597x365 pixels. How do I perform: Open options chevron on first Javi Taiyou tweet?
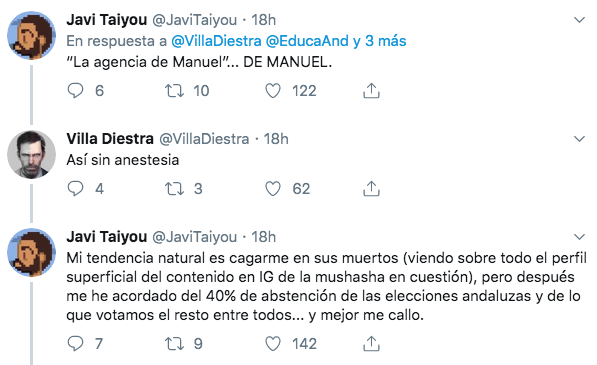pos(579,20)
